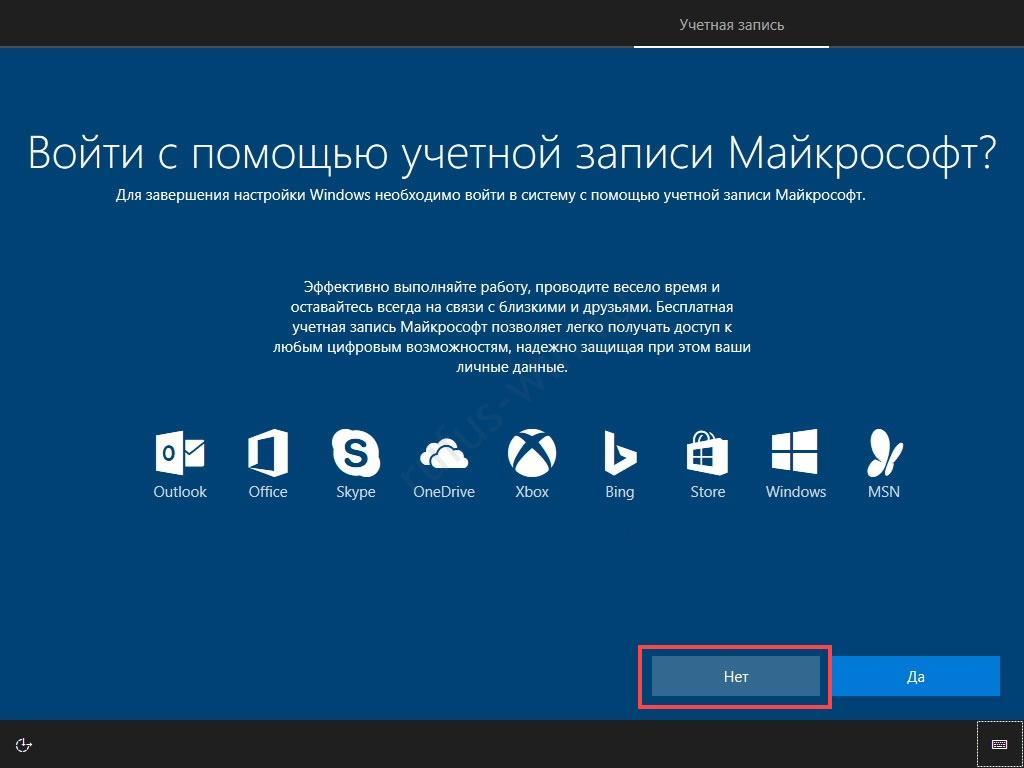Click the "MSN" label text
The width and height of the screenshot is (1024, 768).
click(x=884, y=492)
